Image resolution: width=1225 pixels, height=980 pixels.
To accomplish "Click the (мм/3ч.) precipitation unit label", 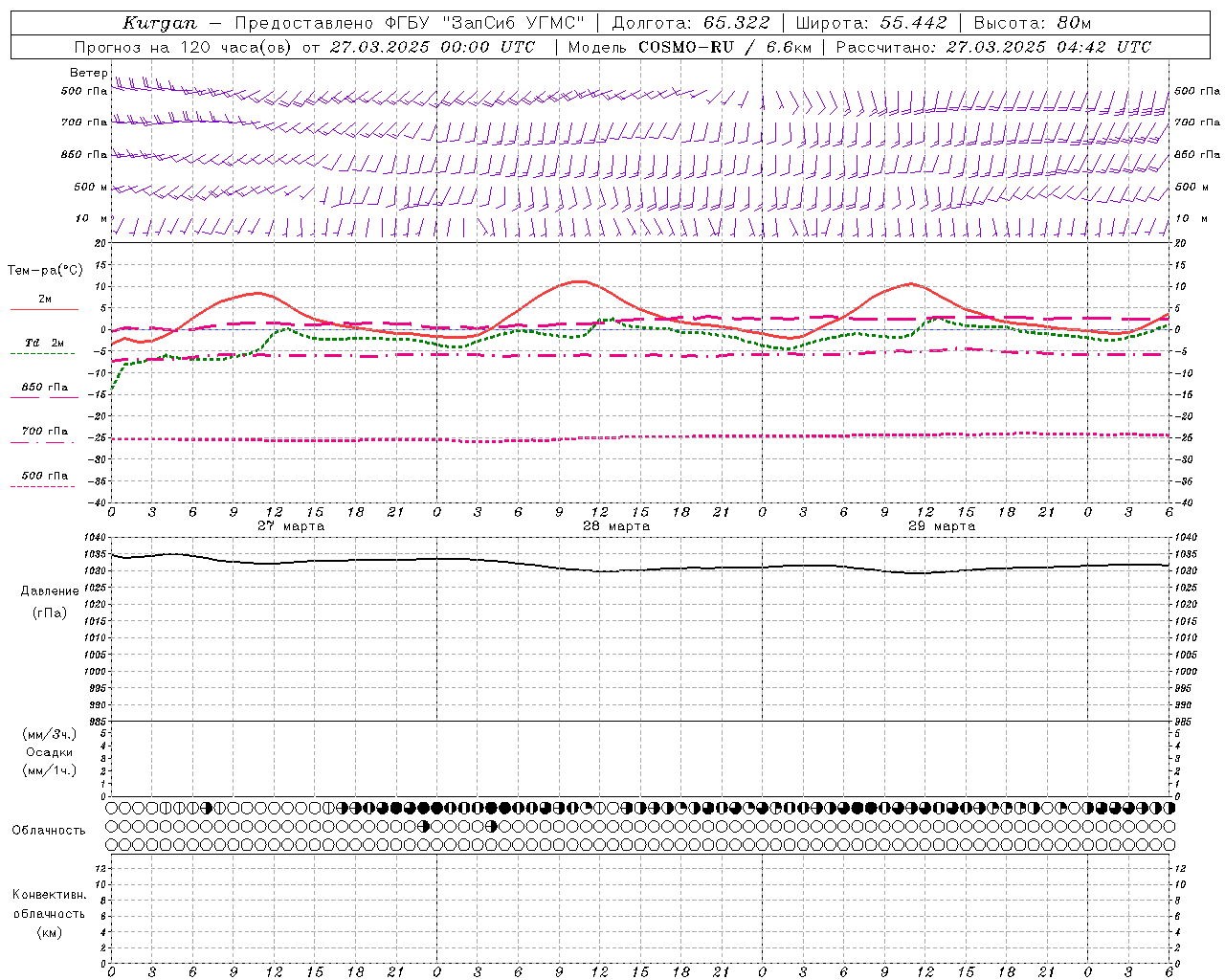I will pos(50,734).
